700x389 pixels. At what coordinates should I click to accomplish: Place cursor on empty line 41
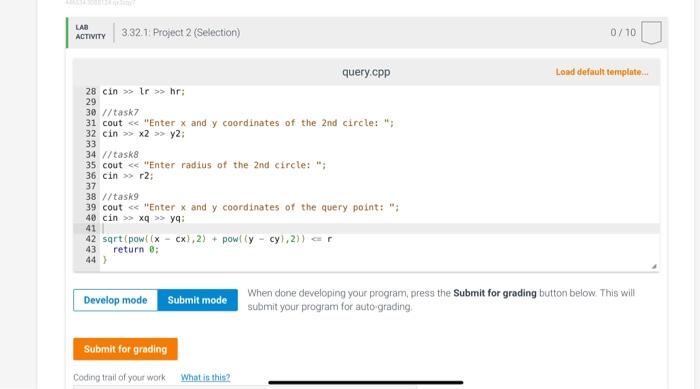[x=379, y=229]
